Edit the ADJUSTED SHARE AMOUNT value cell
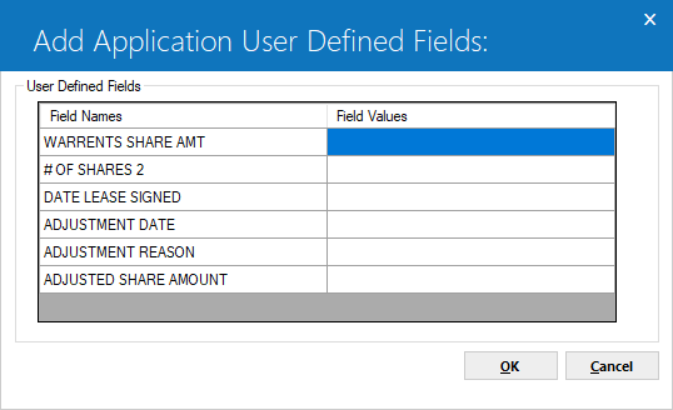The width and height of the screenshot is (673, 410). (x=471, y=279)
